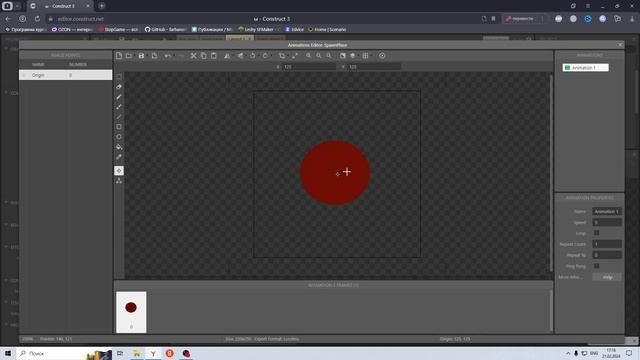Select the Rectangle shape tool
This screenshot has width=640, height=360.
119,127
